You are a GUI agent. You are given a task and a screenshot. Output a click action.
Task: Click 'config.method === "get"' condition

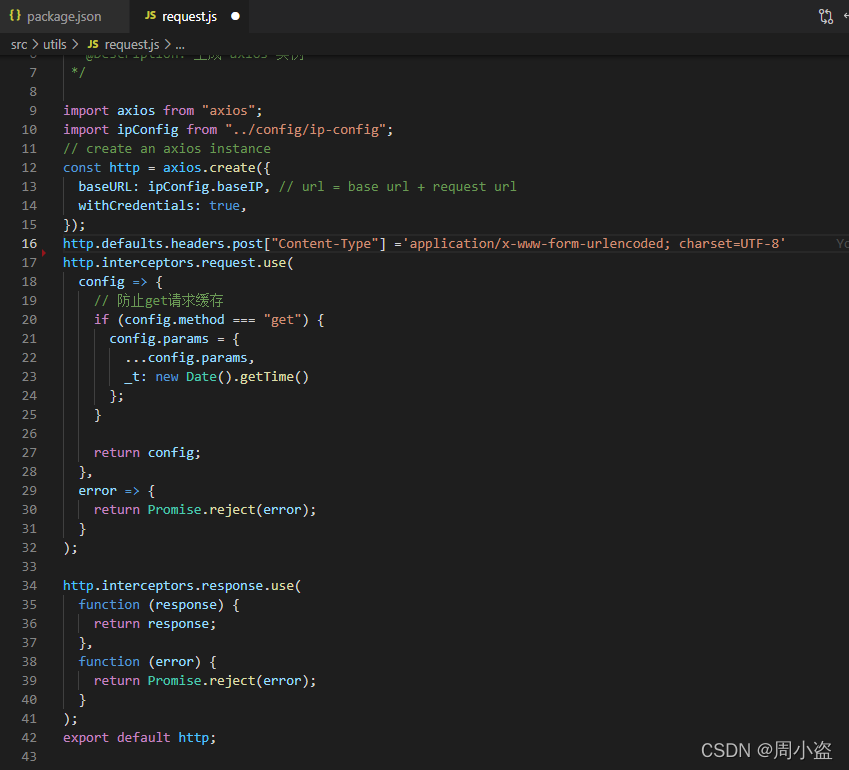(213, 320)
